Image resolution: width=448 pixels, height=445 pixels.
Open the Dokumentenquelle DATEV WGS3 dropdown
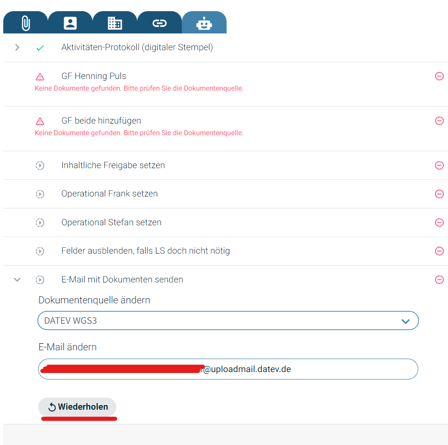click(x=228, y=321)
